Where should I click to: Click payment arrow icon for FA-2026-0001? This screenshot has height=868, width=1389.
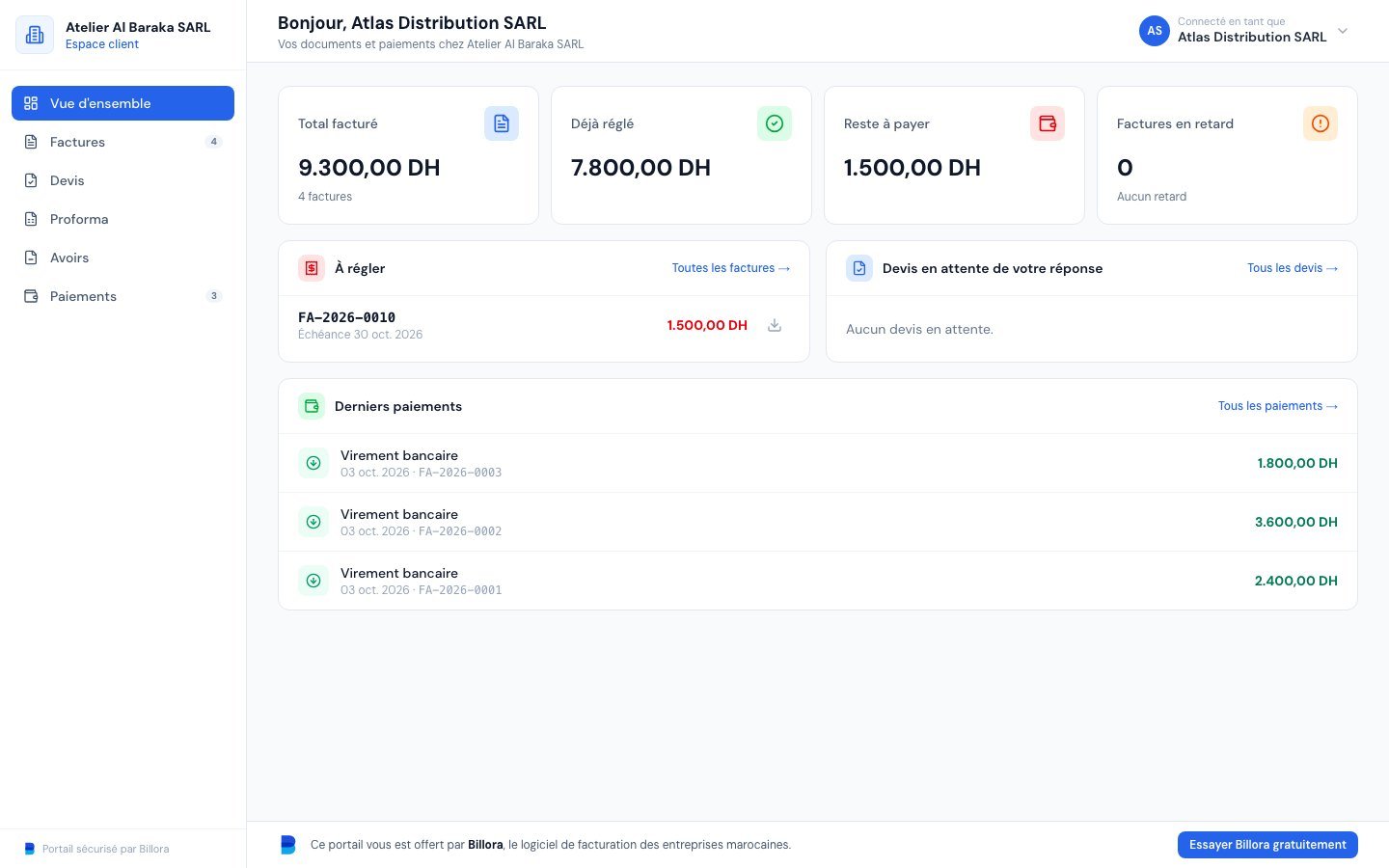[313, 581]
